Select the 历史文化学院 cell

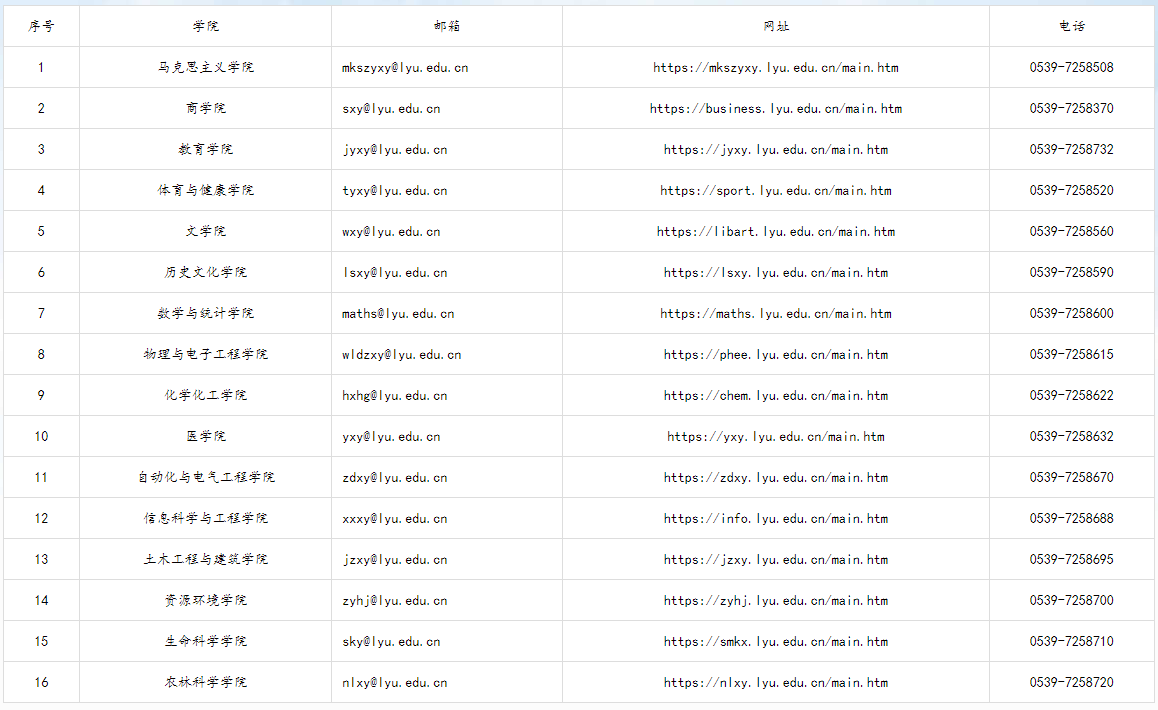tap(205, 273)
